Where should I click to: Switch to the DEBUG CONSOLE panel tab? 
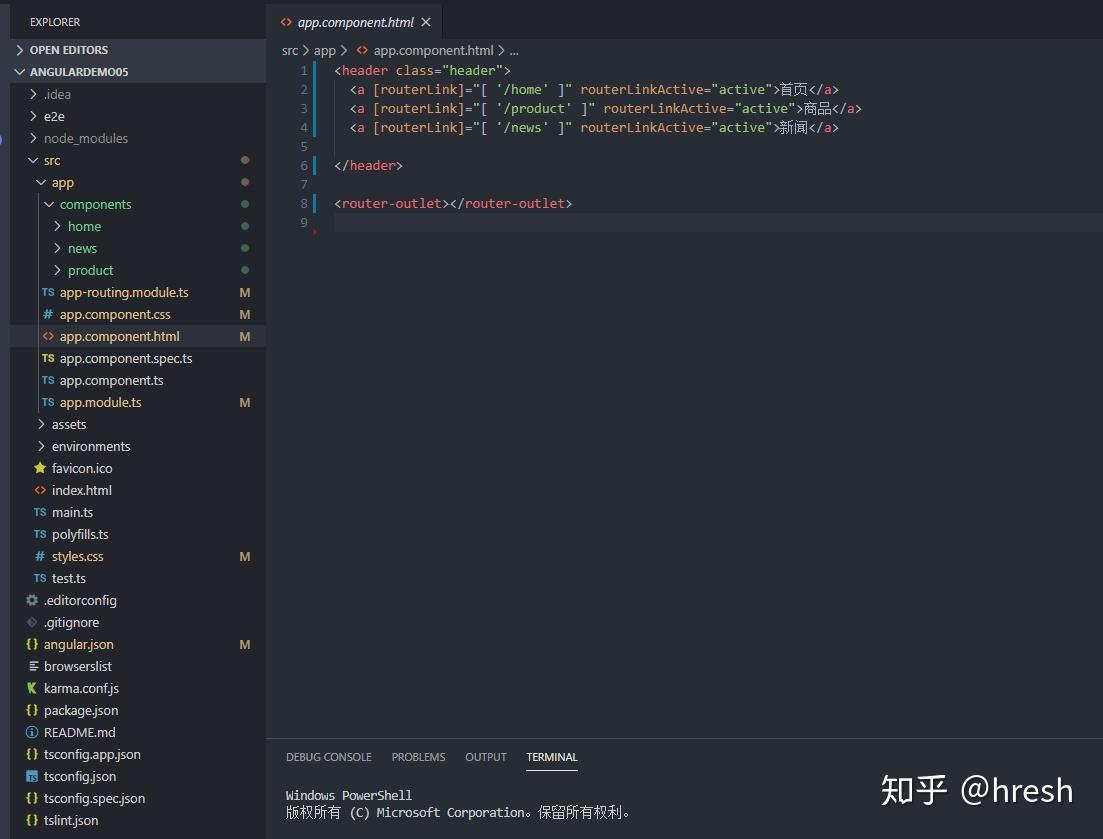coord(329,757)
